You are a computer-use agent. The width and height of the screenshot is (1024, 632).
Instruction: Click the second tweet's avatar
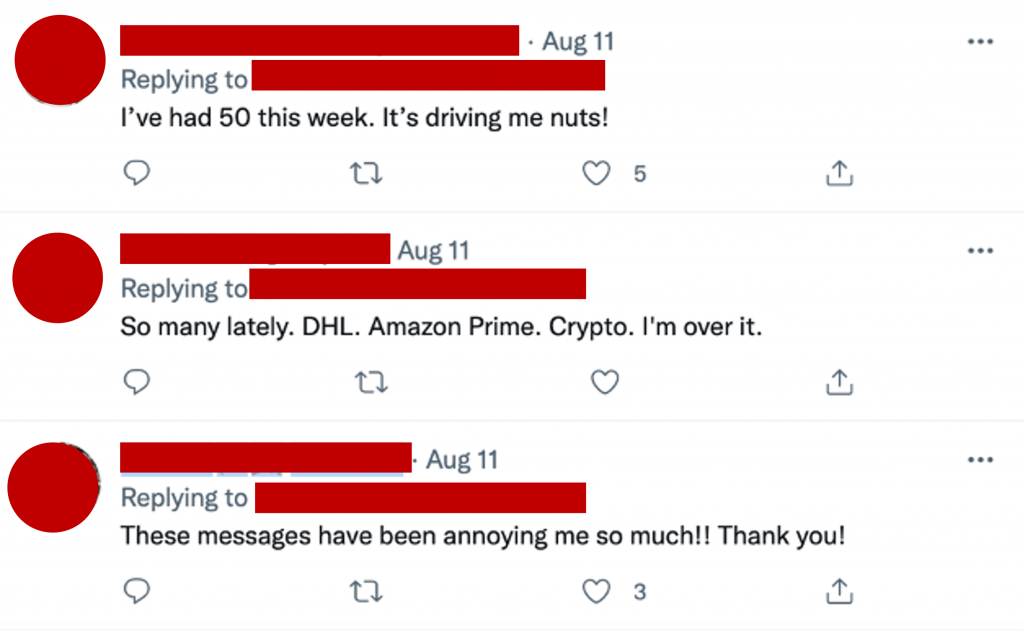point(60,277)
